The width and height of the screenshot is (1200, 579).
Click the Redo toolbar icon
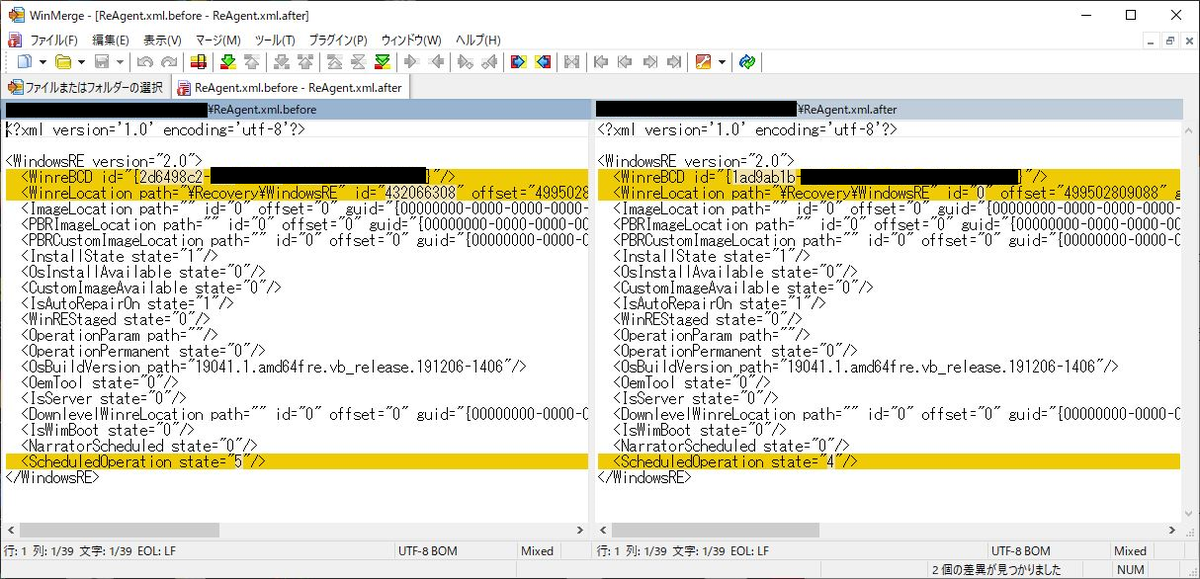click(169, 62)
